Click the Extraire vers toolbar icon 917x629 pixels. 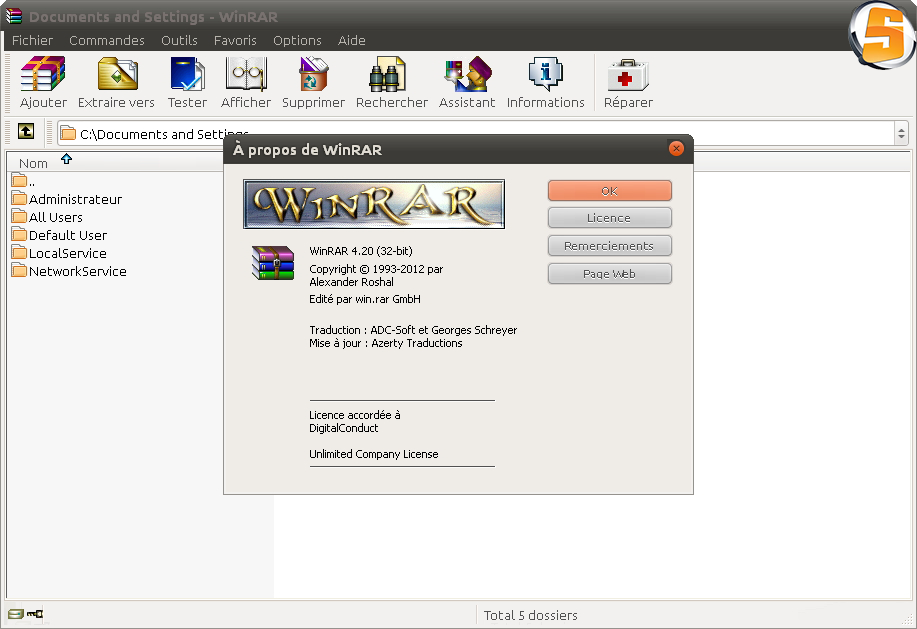coord(117,74)
